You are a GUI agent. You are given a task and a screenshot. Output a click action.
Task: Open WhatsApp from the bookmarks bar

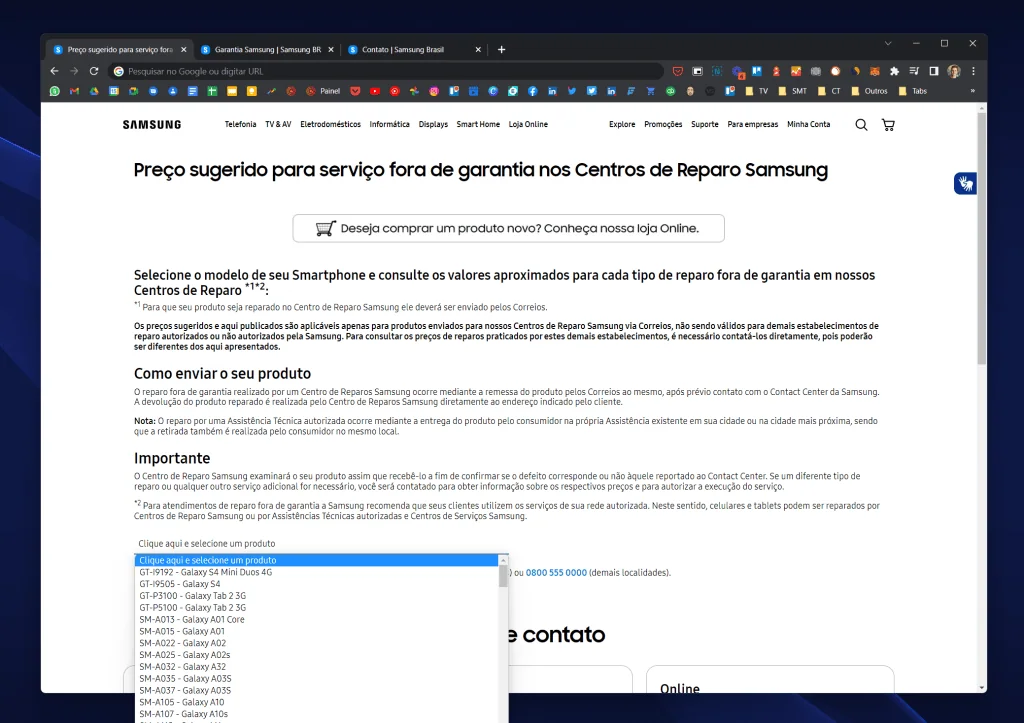pyautogui.click(x=53, y=90)
